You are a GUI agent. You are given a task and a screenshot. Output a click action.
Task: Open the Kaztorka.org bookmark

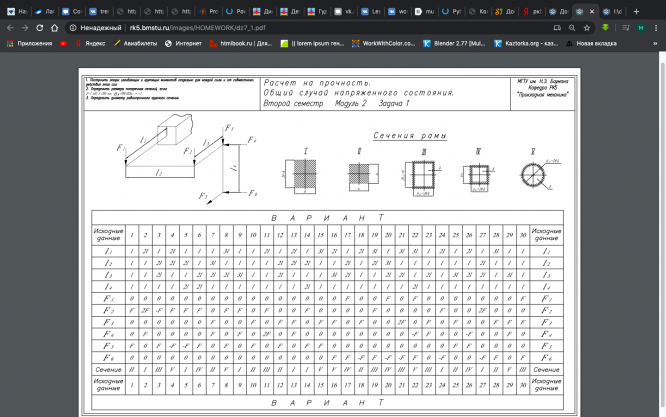click(x=526, y=43)
